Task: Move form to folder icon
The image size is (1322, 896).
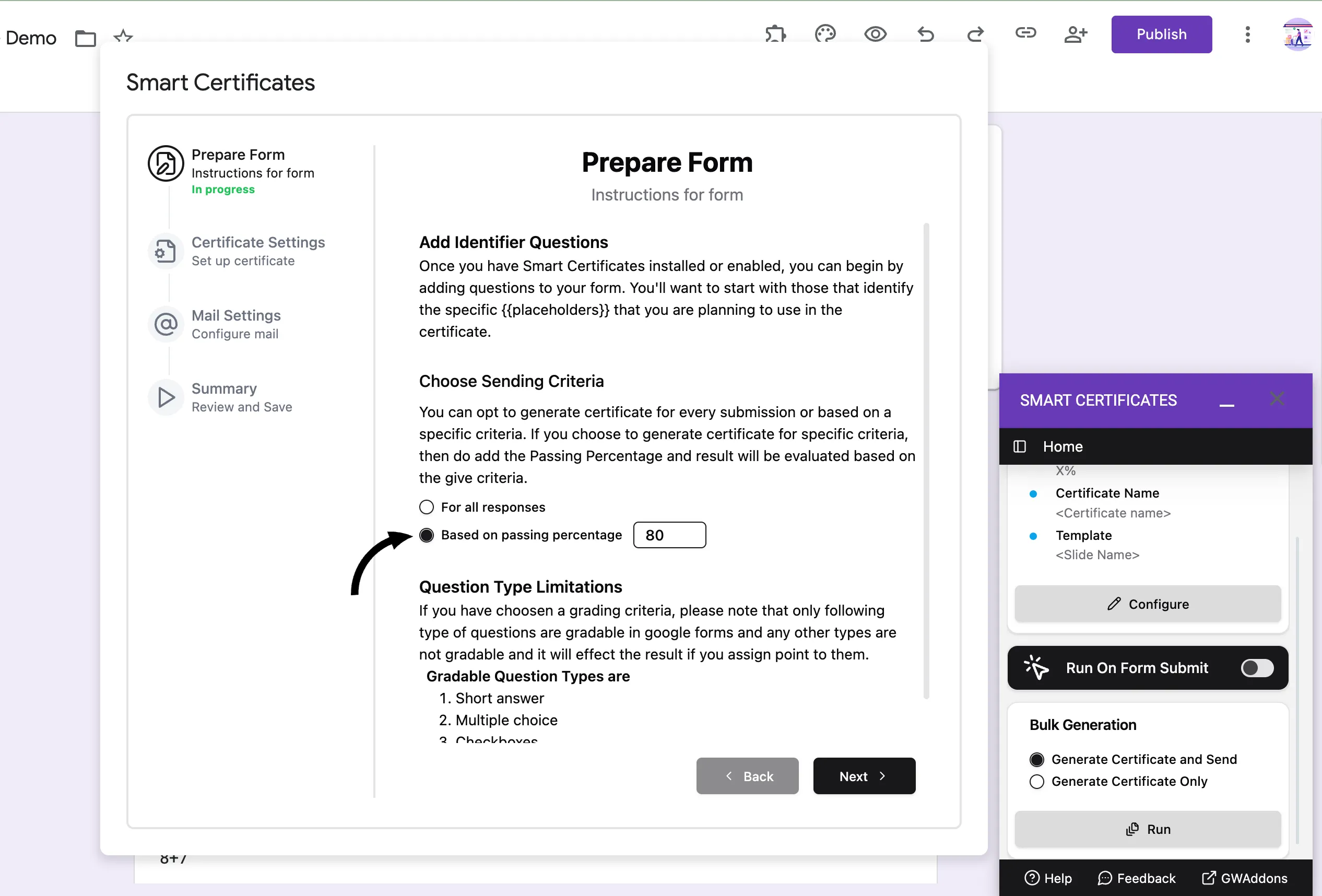Action: [85, 38]
